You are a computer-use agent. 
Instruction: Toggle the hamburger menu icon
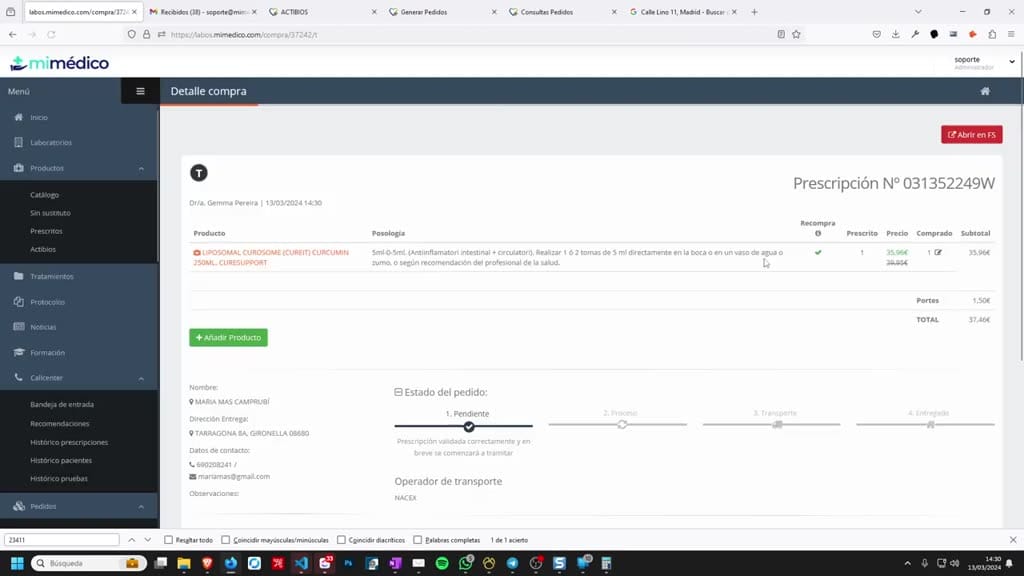coord(140,91)
